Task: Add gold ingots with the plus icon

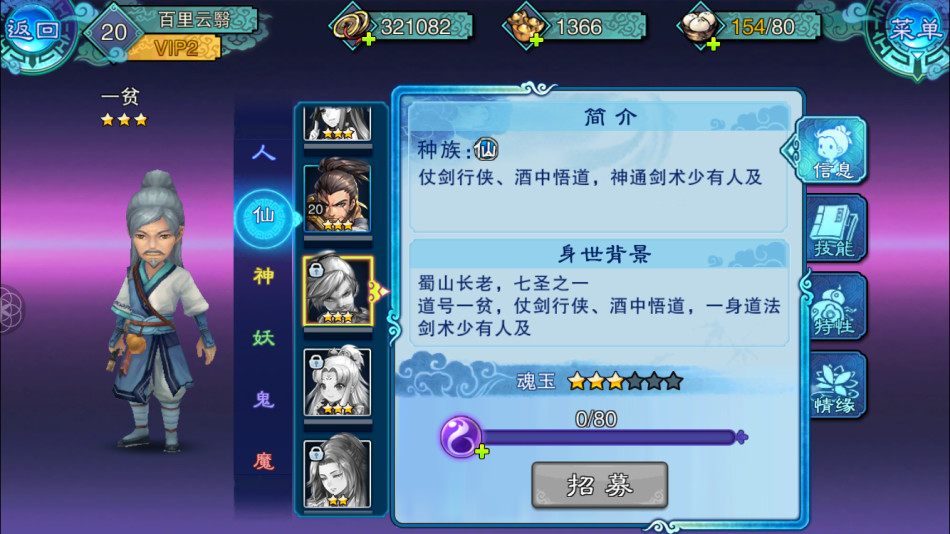Action: click(x=536, y=41)
